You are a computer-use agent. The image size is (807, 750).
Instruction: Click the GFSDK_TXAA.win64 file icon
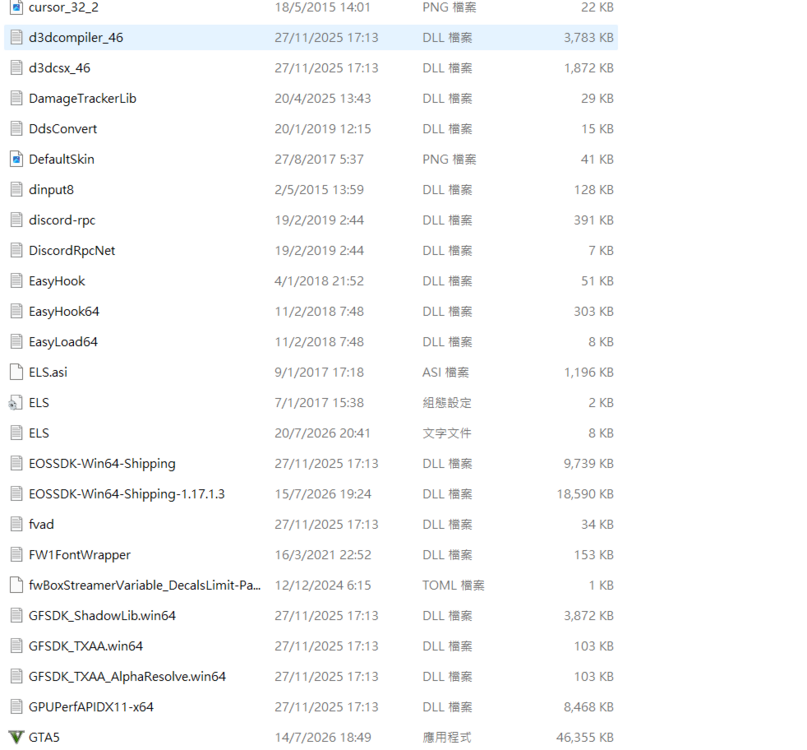click(x=16, y=646)
